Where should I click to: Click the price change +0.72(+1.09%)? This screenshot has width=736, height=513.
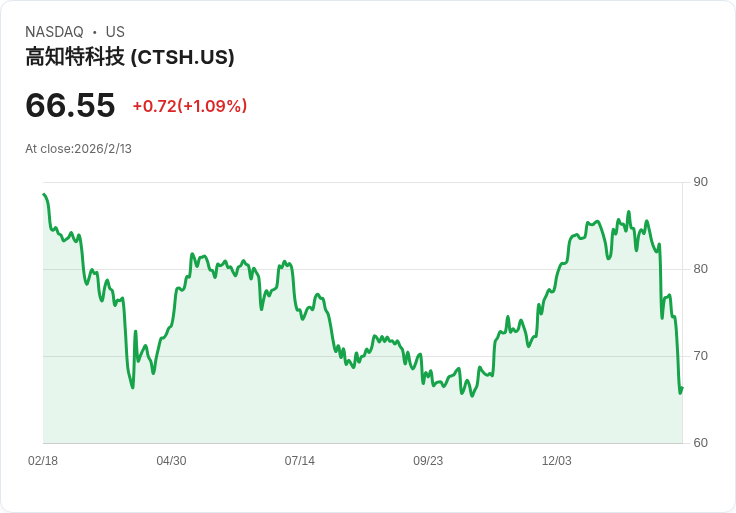point(190,106)
